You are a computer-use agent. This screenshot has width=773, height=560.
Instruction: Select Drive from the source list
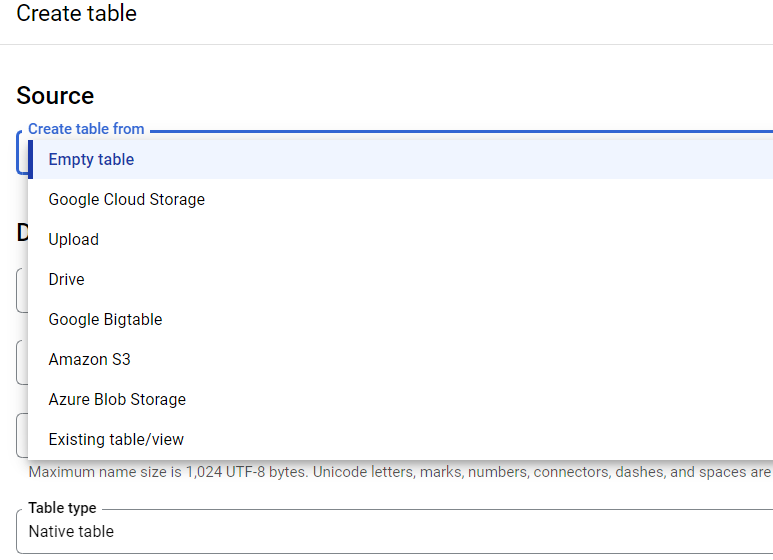pyautogui.click(x=400, y=279)
